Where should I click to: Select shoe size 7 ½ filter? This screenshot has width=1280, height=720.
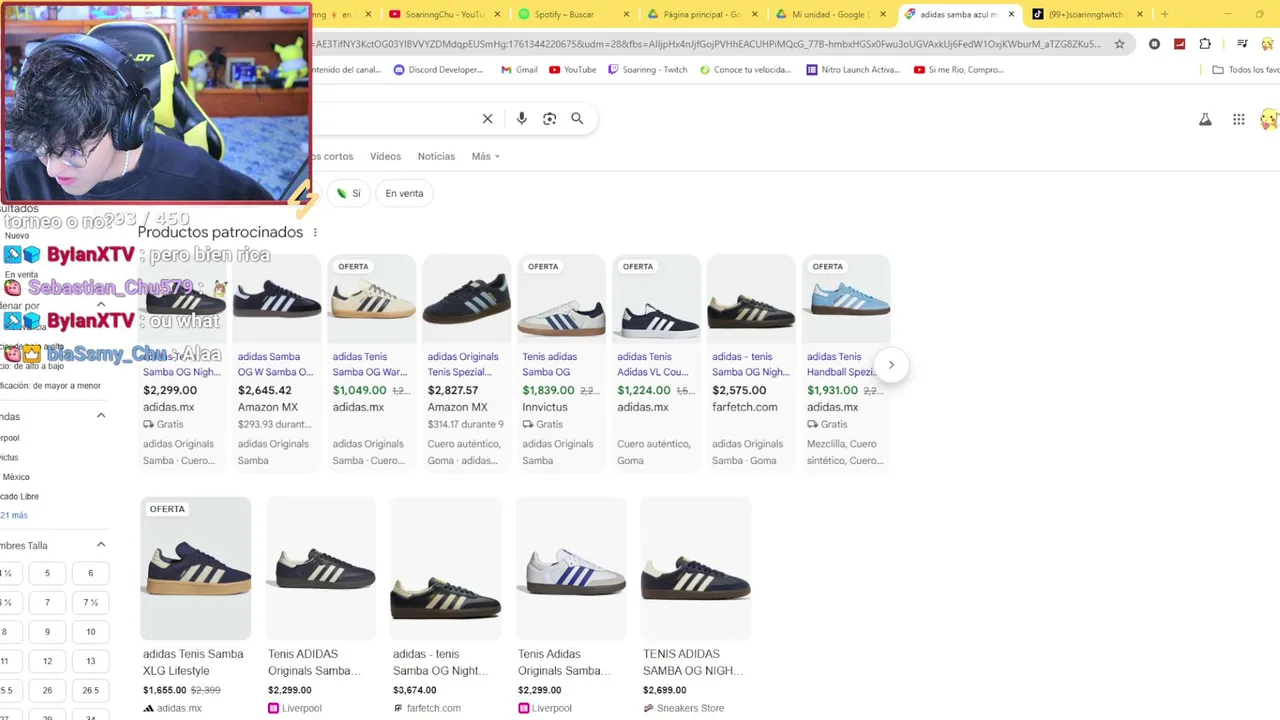90,603
